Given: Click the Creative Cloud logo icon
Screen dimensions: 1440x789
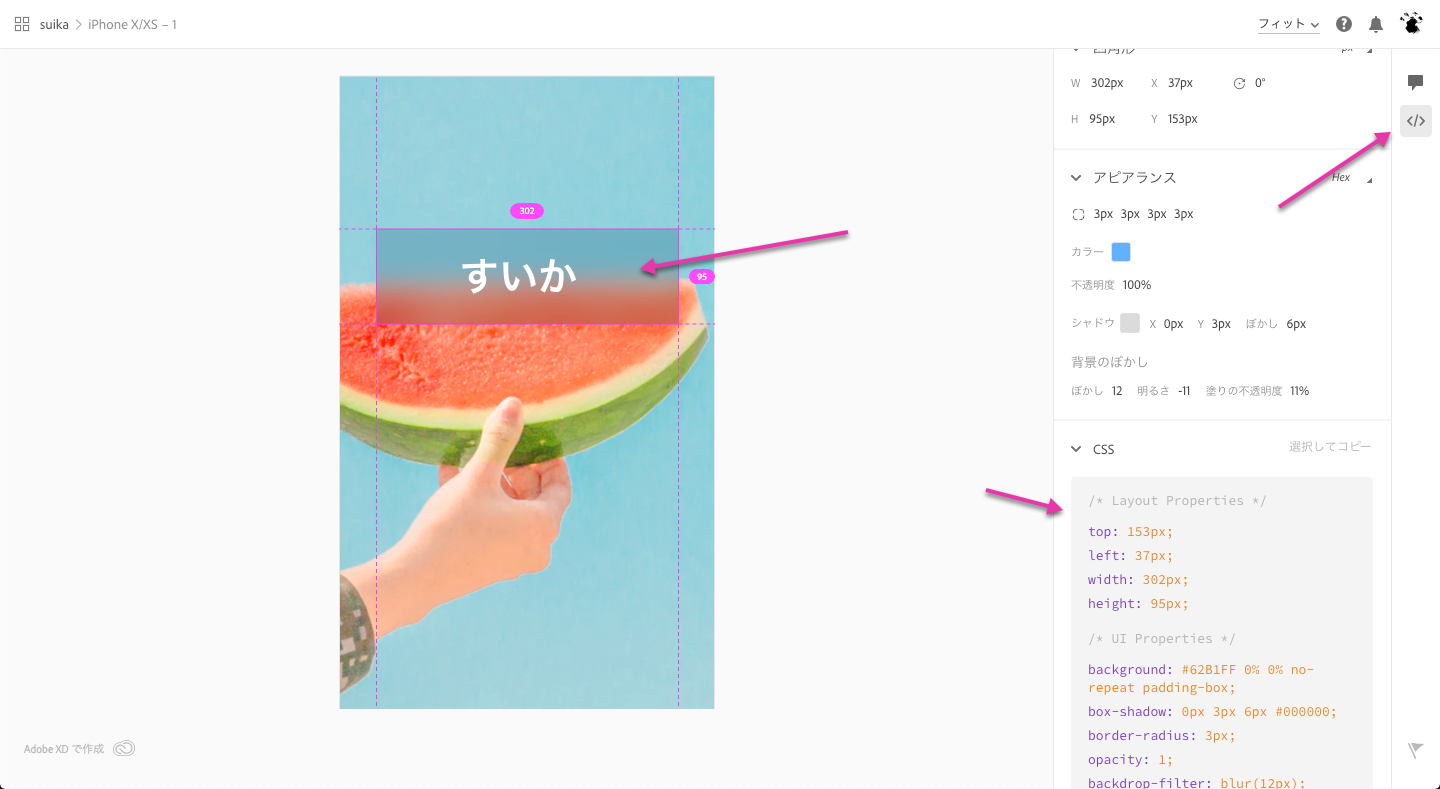Looking at the screenshot, I should [124, 748].
